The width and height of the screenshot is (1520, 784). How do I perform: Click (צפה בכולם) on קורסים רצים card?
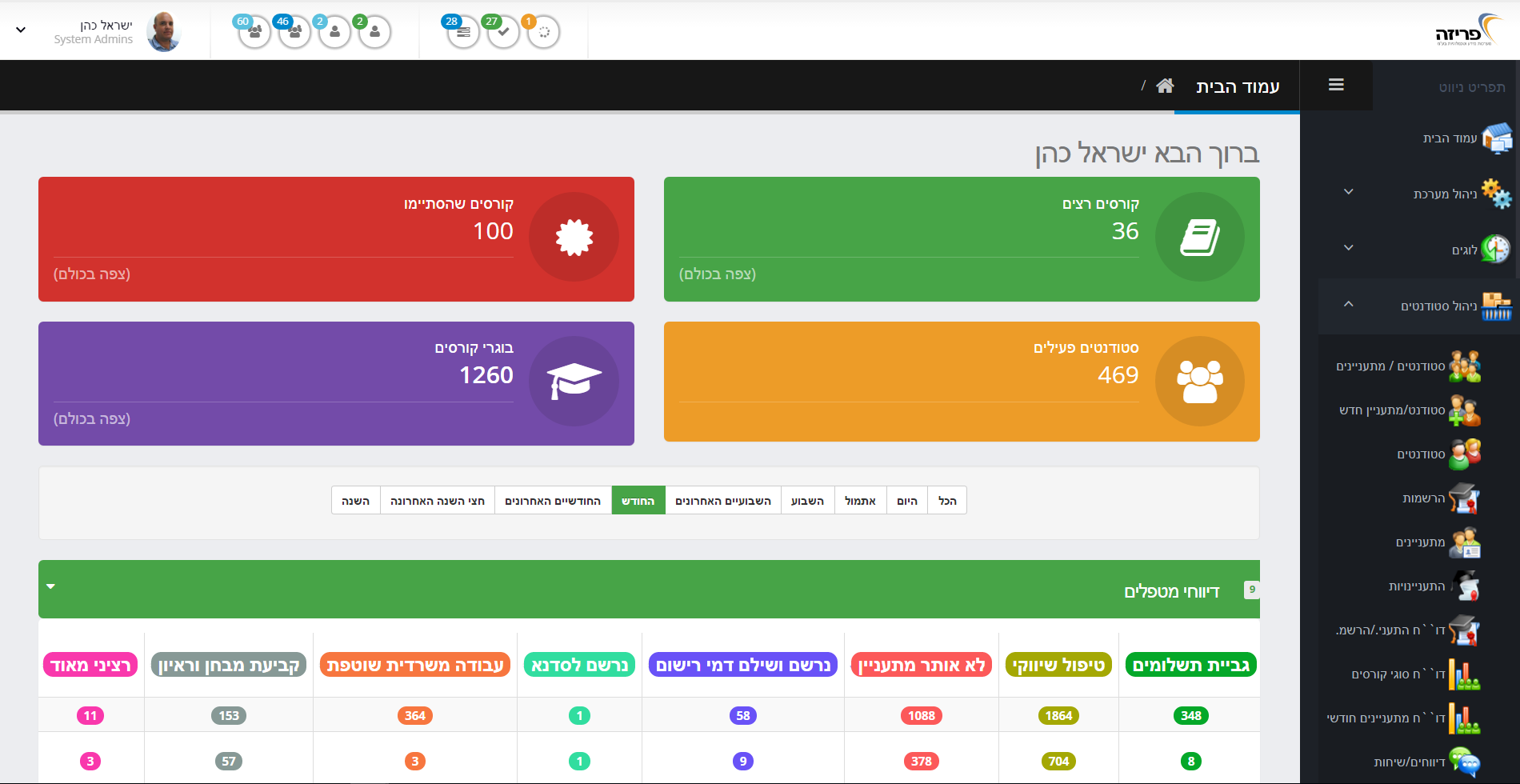pos(718,274)
